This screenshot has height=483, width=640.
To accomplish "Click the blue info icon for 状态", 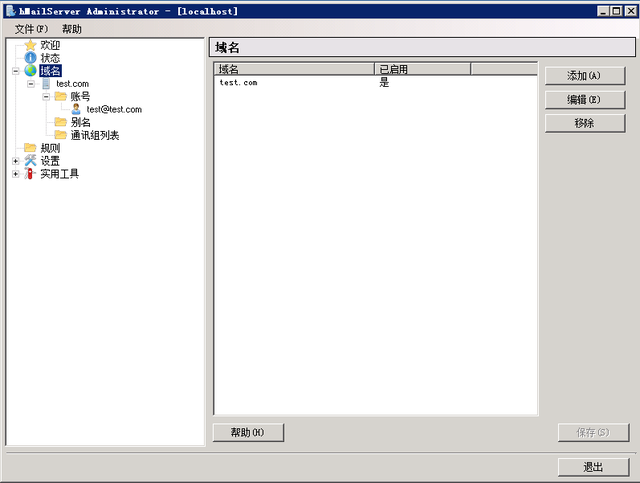I will point(30,58).
